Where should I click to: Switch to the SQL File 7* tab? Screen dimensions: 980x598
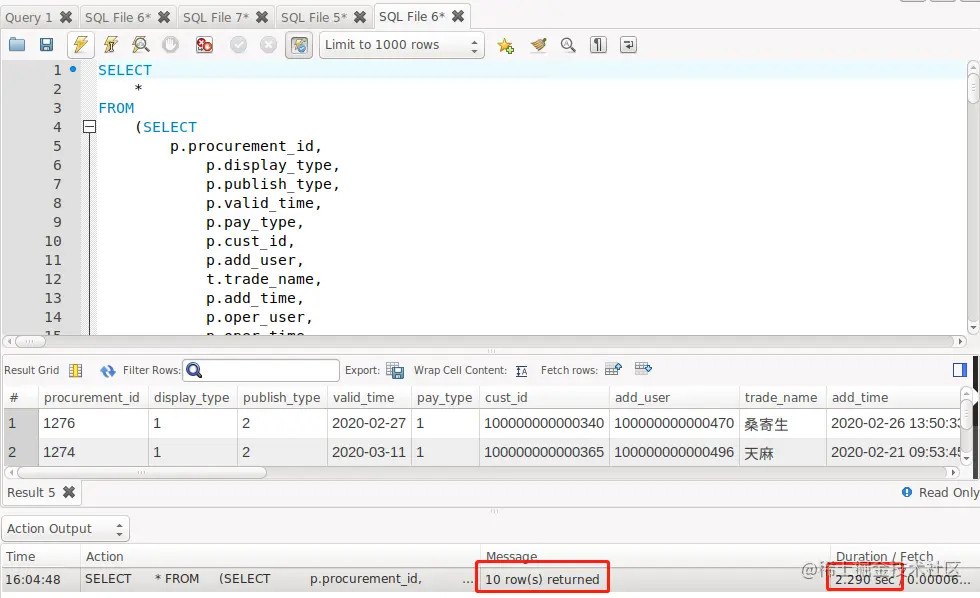point(216,17)
